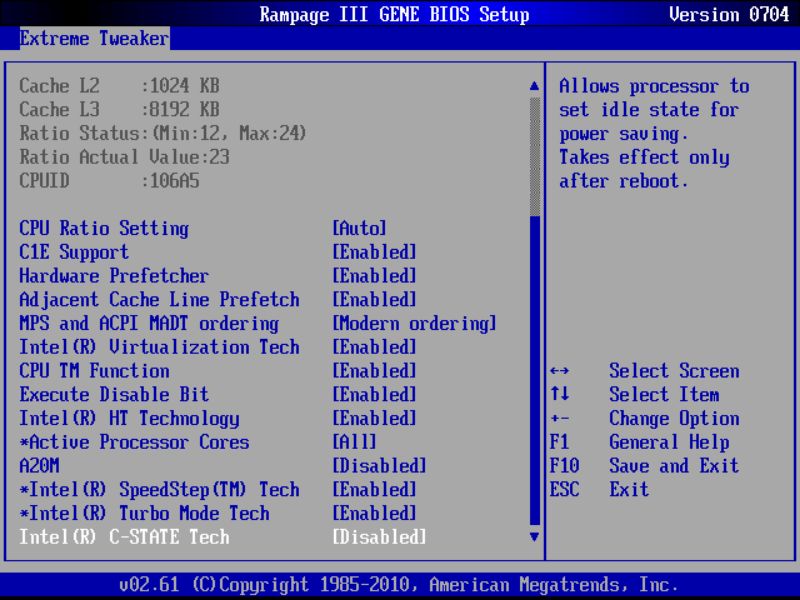
Task: Click the blue scrollbar thumb
Action: click(x=534, y=370)
